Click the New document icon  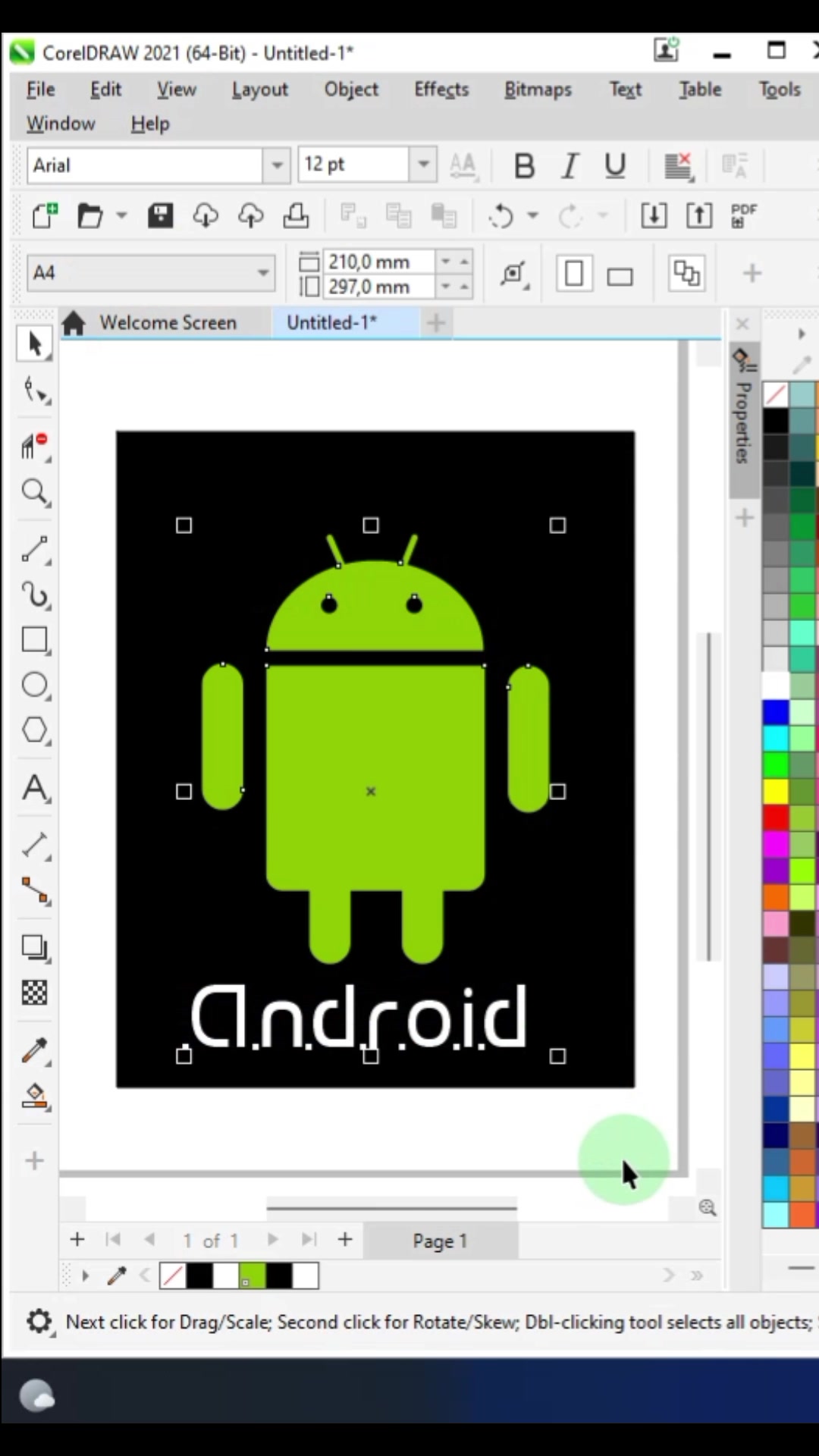(x=45, y=216)
